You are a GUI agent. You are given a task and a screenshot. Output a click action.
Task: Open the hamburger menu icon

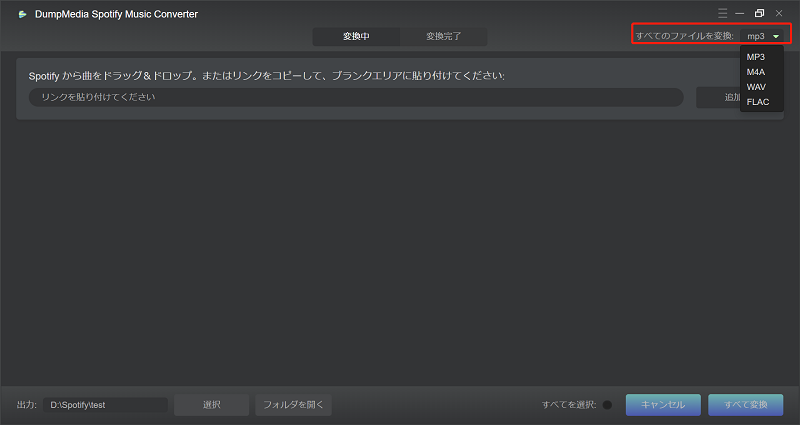click(x=722, y=13)
